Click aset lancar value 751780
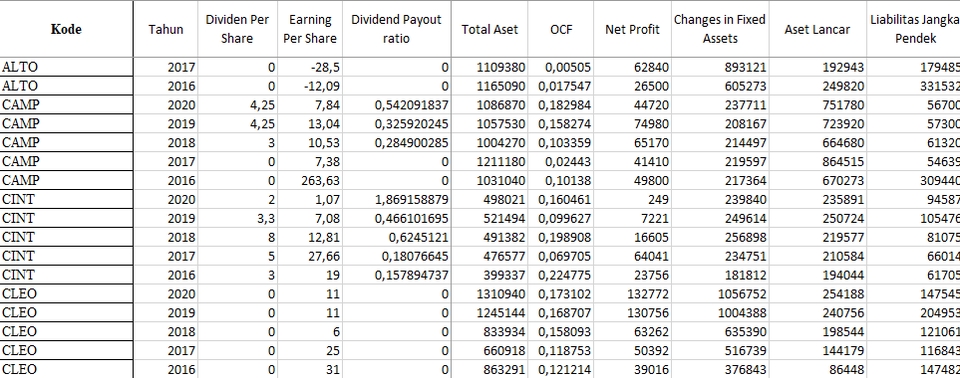960x378 pixels. coord(817,105)
